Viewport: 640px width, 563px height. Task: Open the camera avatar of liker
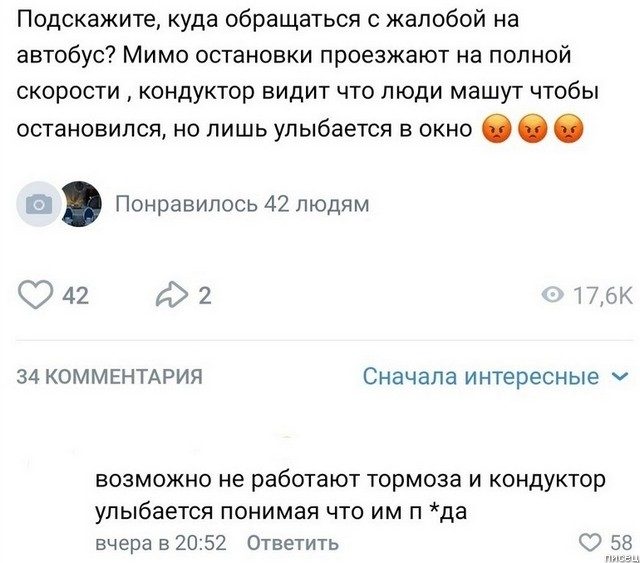39,205
